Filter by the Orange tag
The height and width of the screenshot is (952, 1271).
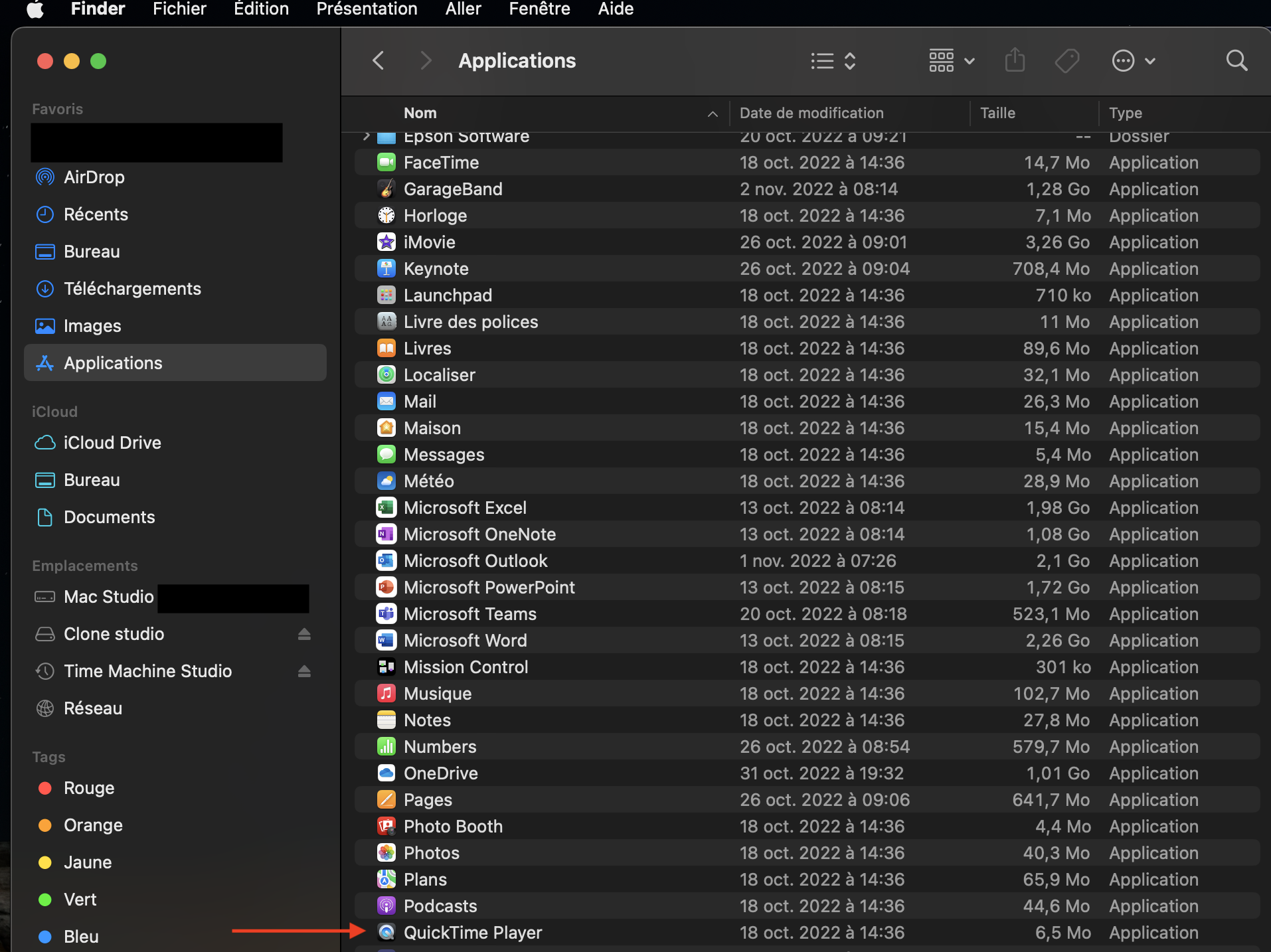point(175,825)
